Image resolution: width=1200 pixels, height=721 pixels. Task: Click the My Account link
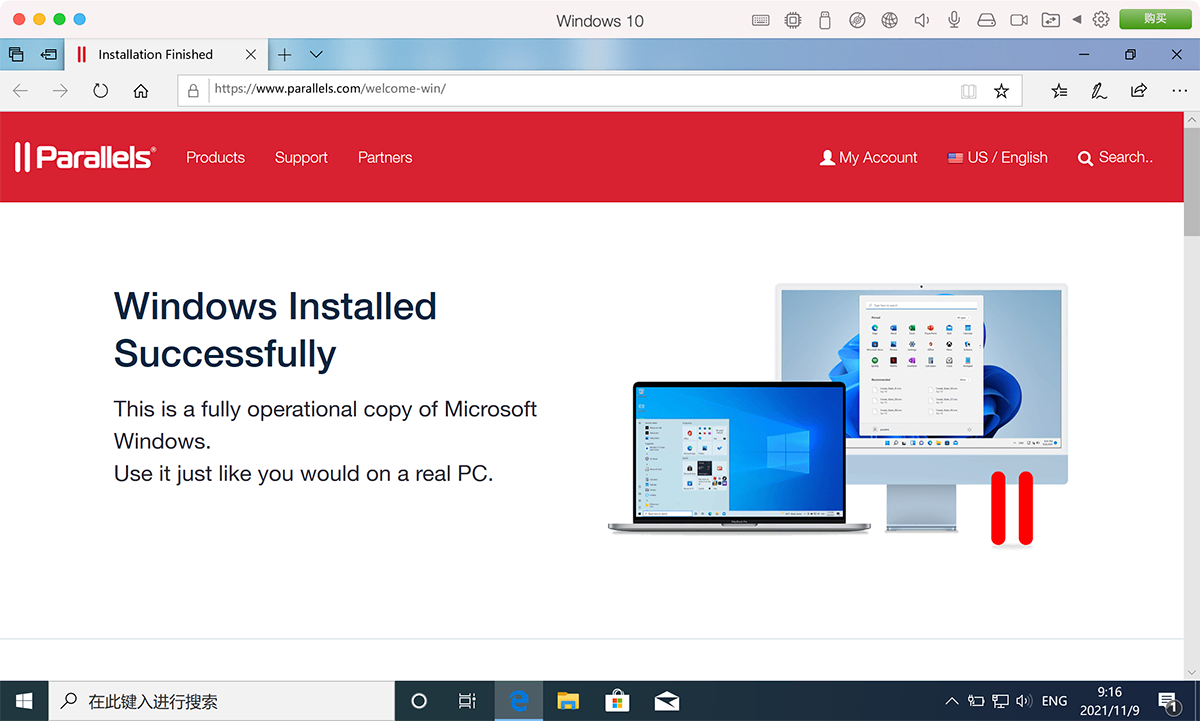[x=868, y=157]
